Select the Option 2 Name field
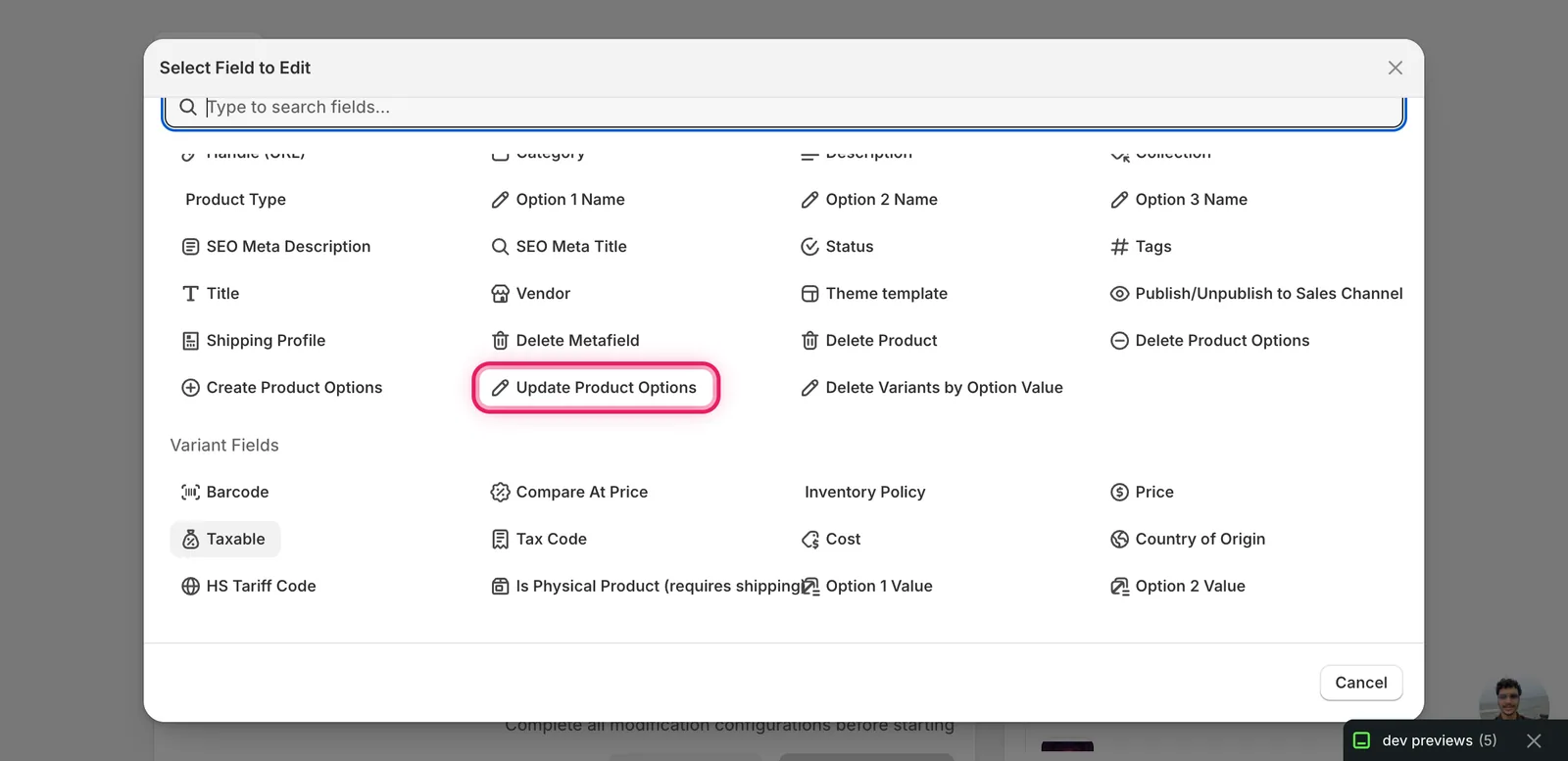Viewport: 1568px width, 761px height. pyautogui.click(x=870, y=200)
